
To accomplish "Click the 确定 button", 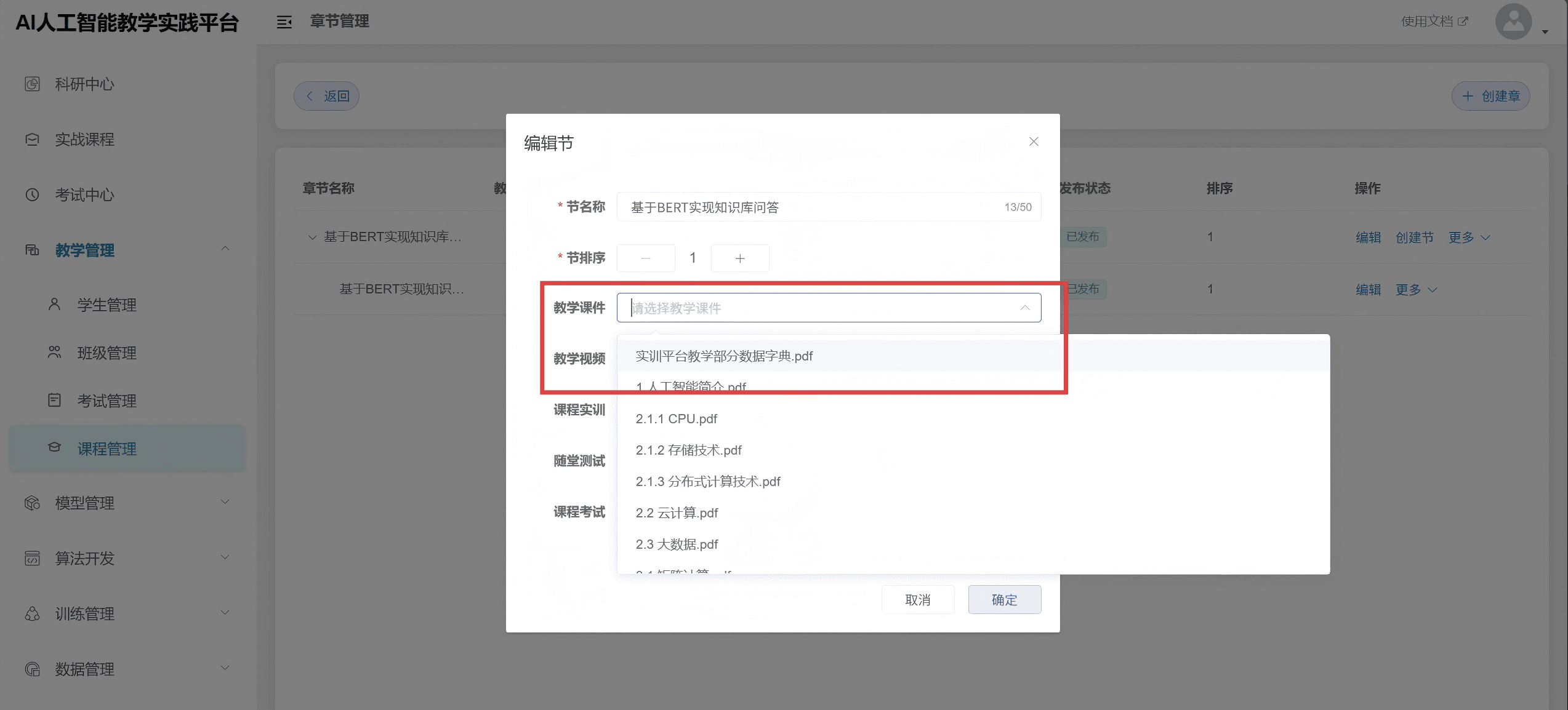I will (1004, 600).
